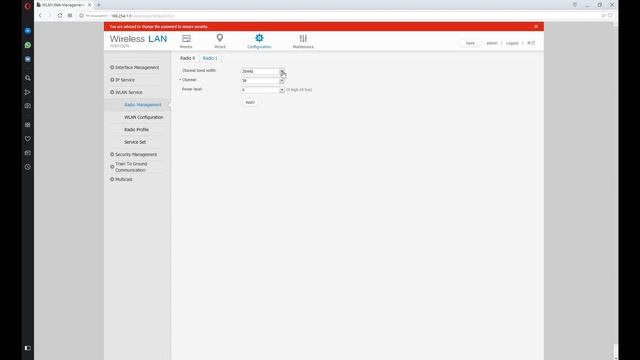Switch language with the Chinese link
Image resolution: width=640 pixels, height=360 pixels.
[531, 43]
